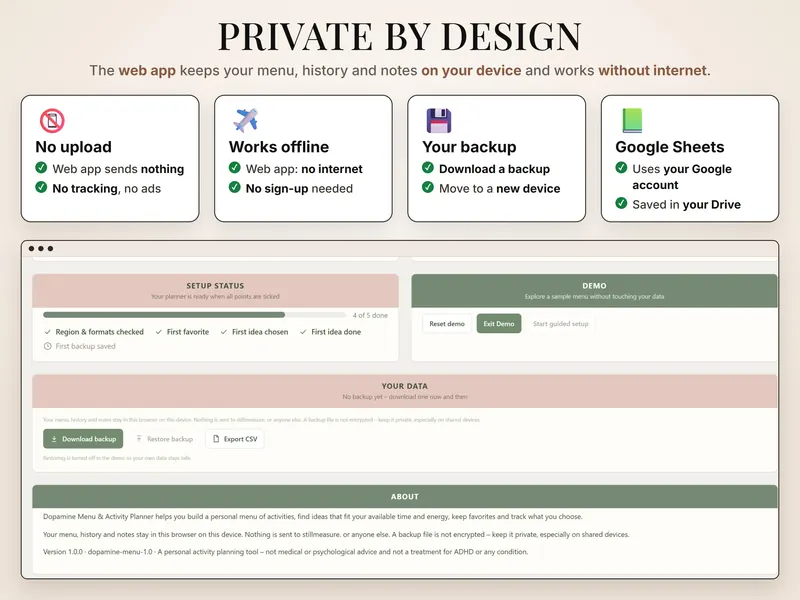800x600 pixels.
Task: Click green checkmark beside Uses your Google account
Action: pyautogui.click(x=621, y=167)
